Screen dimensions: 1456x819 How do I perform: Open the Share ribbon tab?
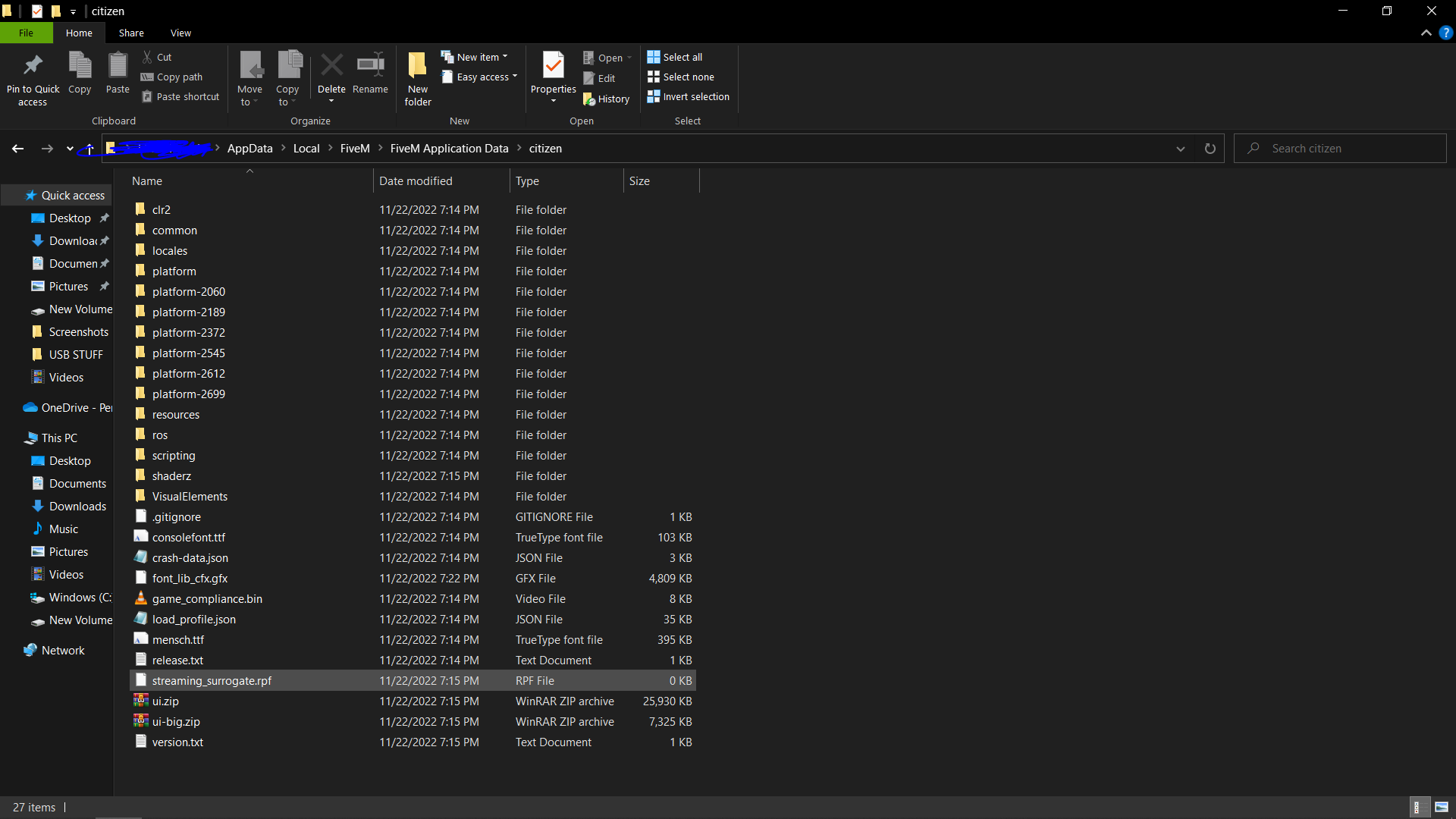[131, 33]
